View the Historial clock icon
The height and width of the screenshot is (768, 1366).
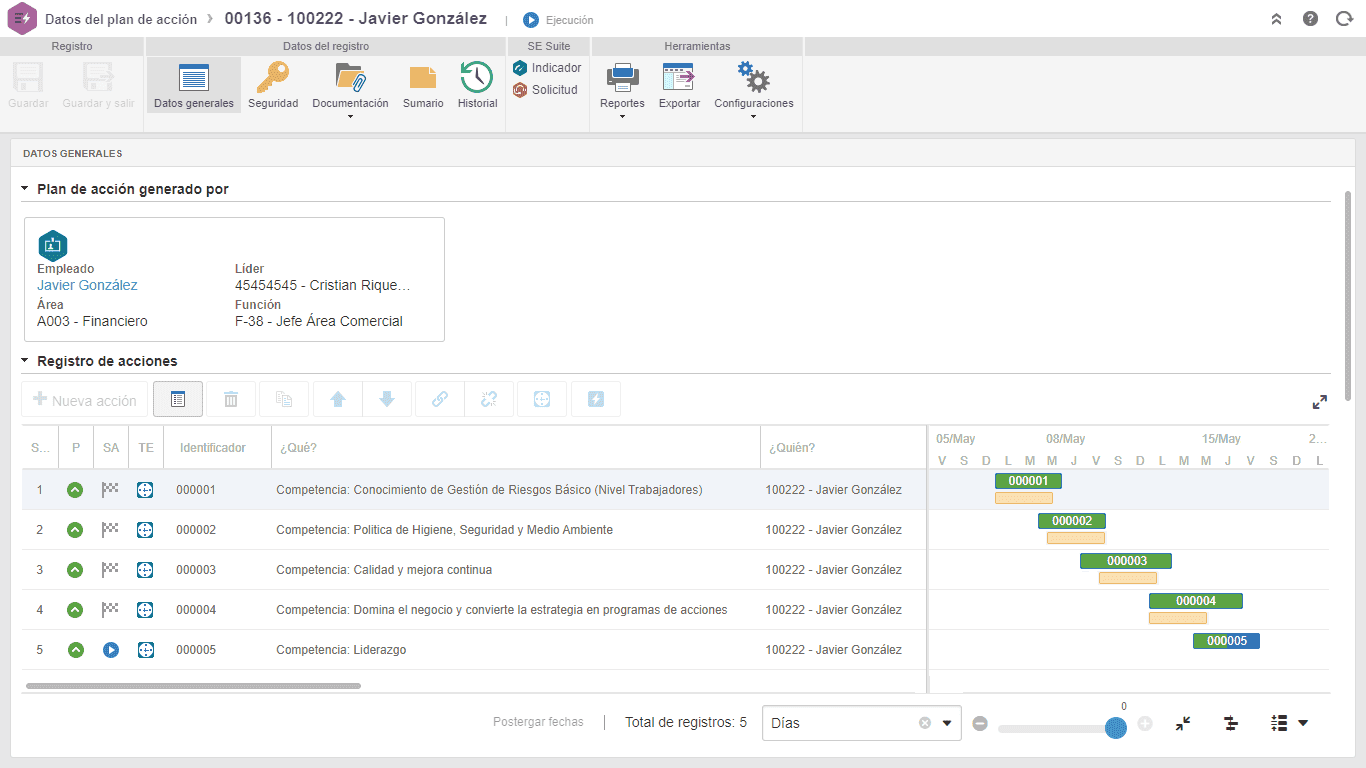477,85
